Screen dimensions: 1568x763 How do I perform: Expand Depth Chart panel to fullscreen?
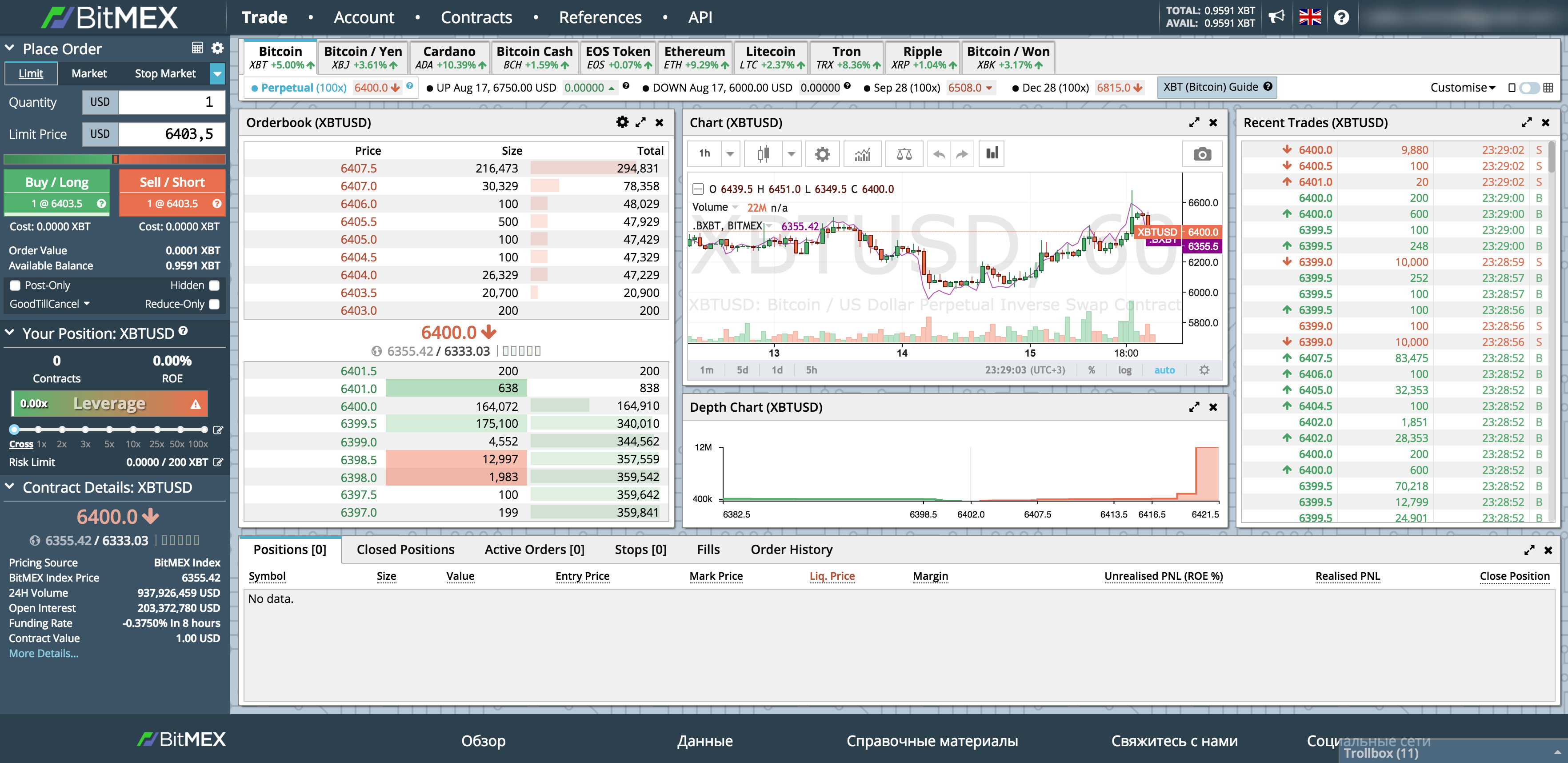pos(1194,407)
